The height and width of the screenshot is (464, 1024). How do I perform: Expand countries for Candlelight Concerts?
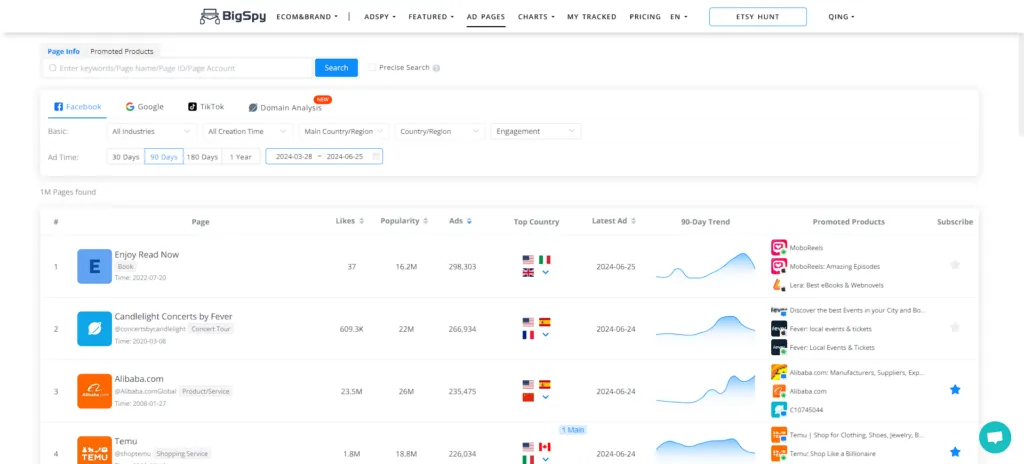pos(545,335)
